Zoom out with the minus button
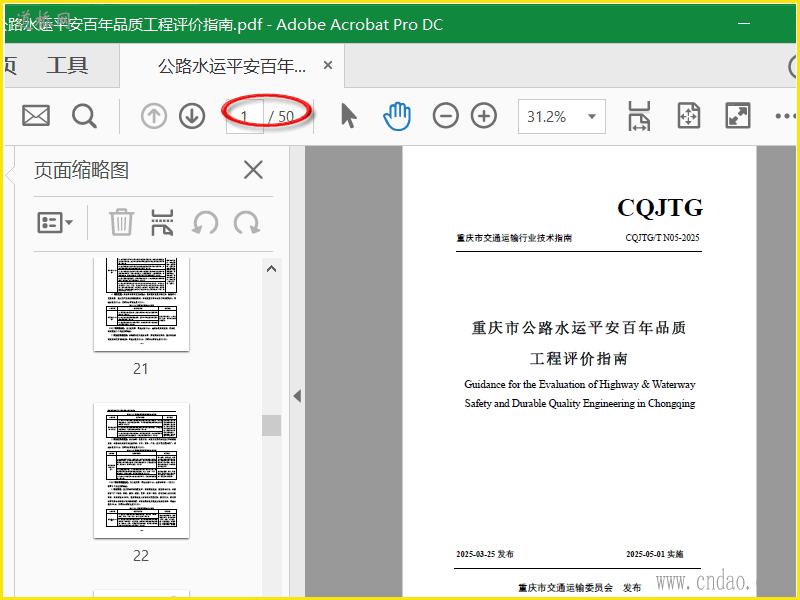800x600 pixels. tap(445, 116)
